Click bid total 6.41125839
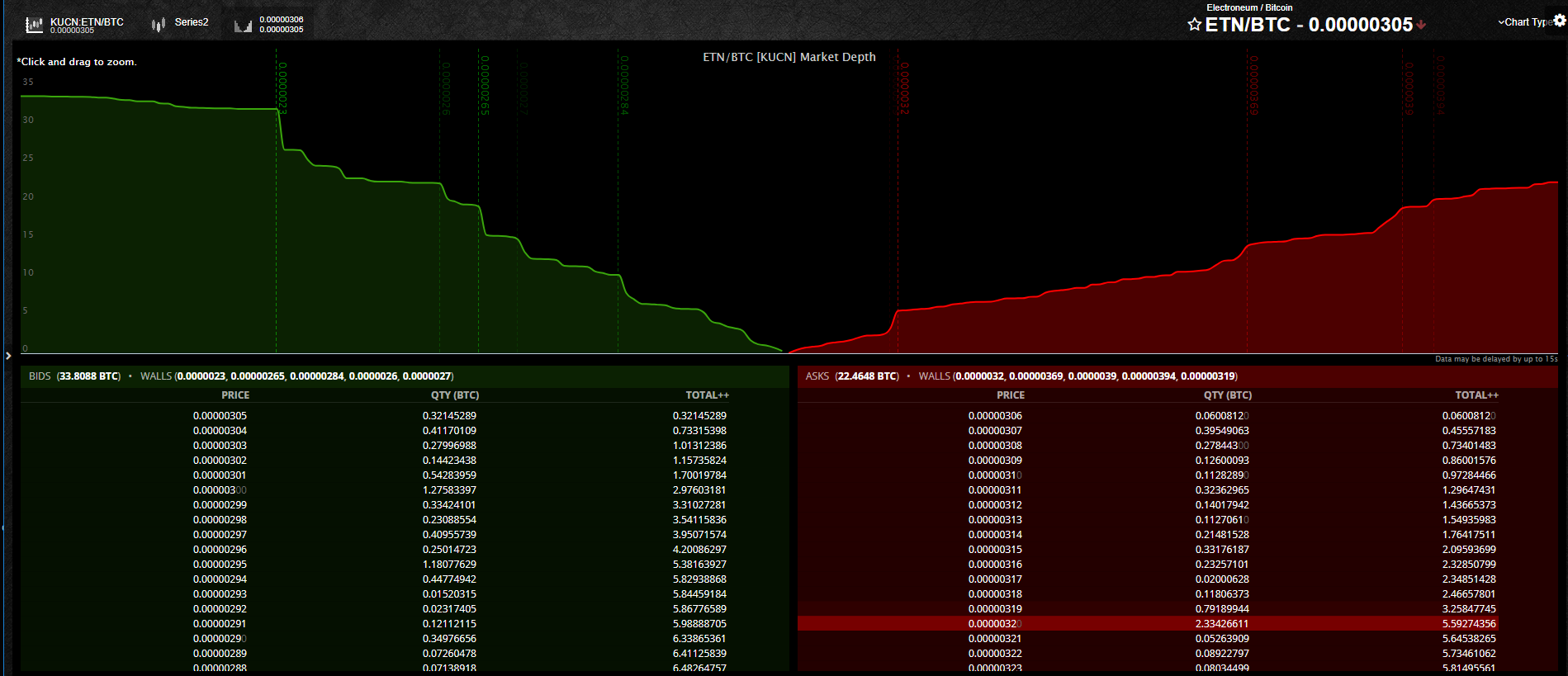This screenshot has width=1568, height=676. [x=699, y=654]
